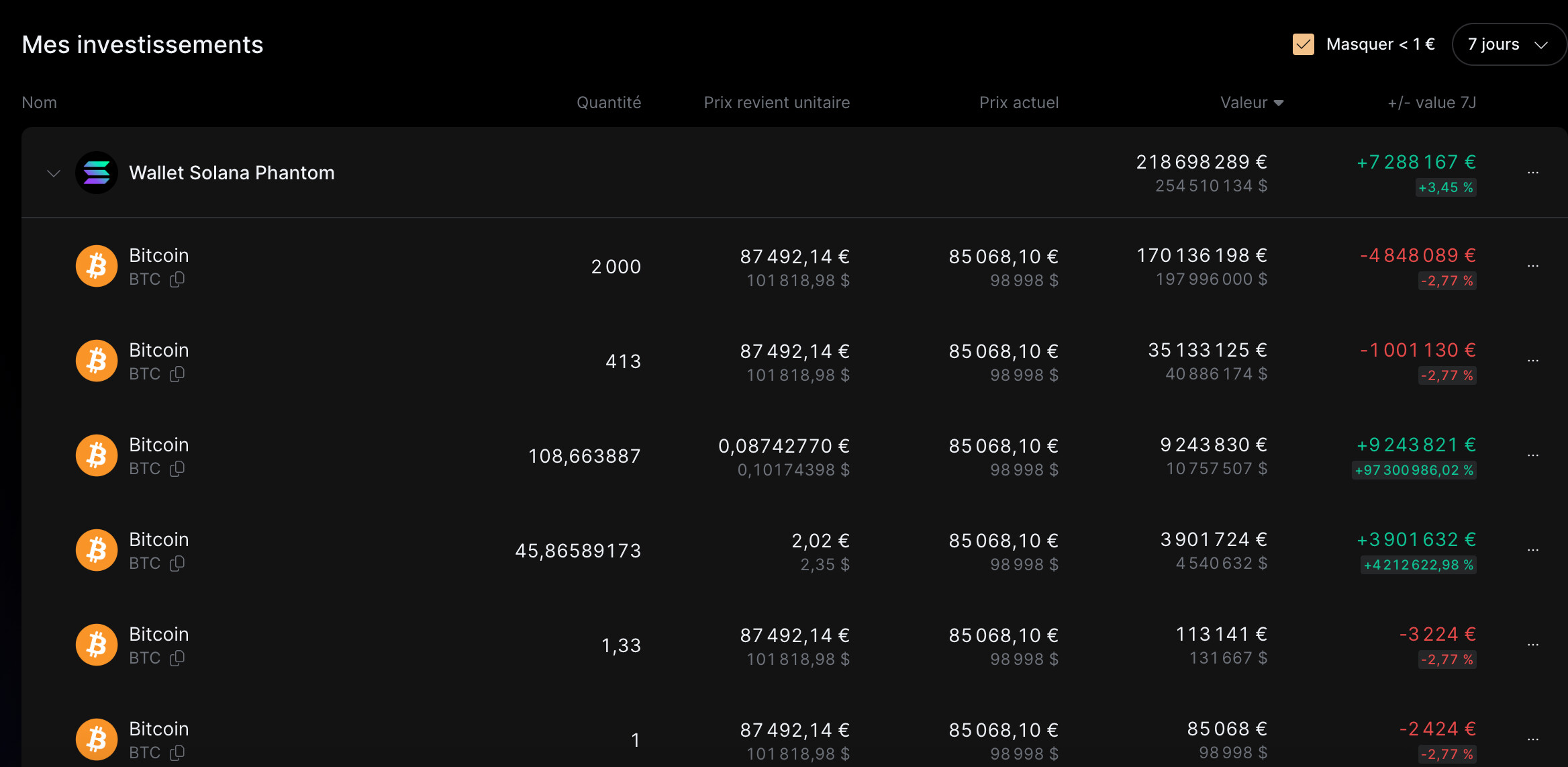Screen dimensions: 1568x767
Task: Copy the BTC ticker on the 2 000 Bitcoin row
Action: pyautogui.click(x=177, y=279)
